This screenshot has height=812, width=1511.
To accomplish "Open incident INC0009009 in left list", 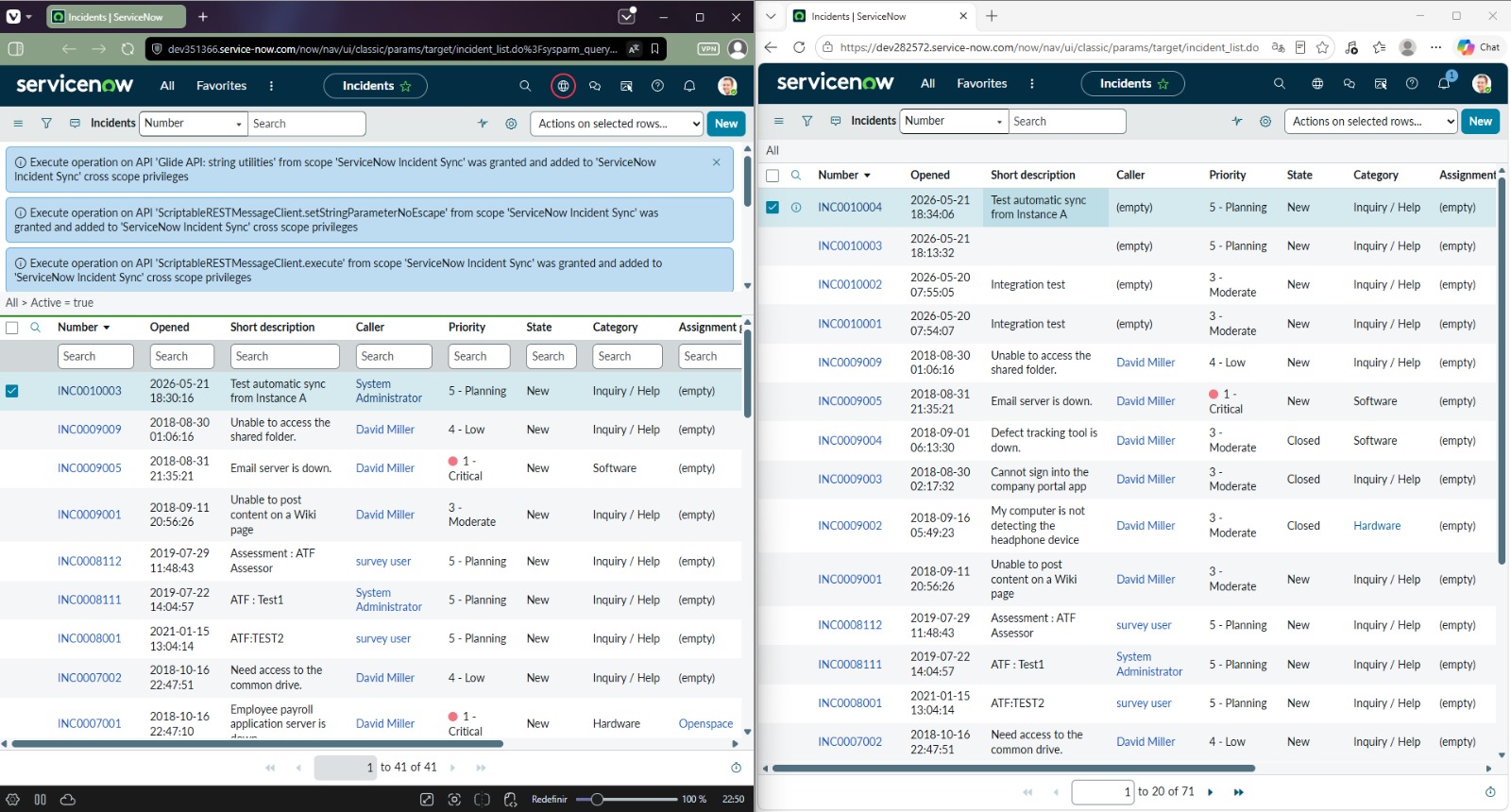I will [x=90, y=430].
